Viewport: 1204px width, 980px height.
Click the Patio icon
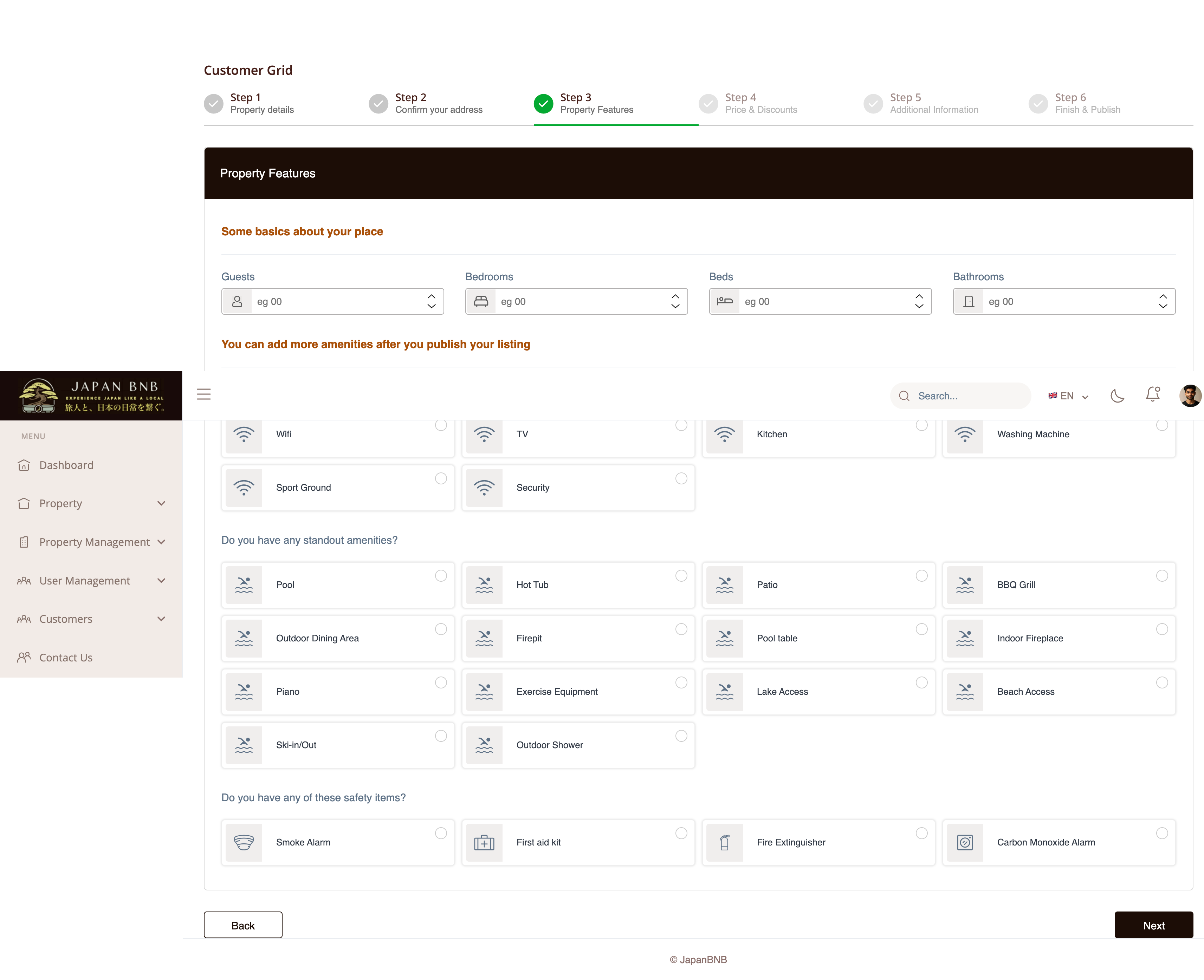click(725, 585)
